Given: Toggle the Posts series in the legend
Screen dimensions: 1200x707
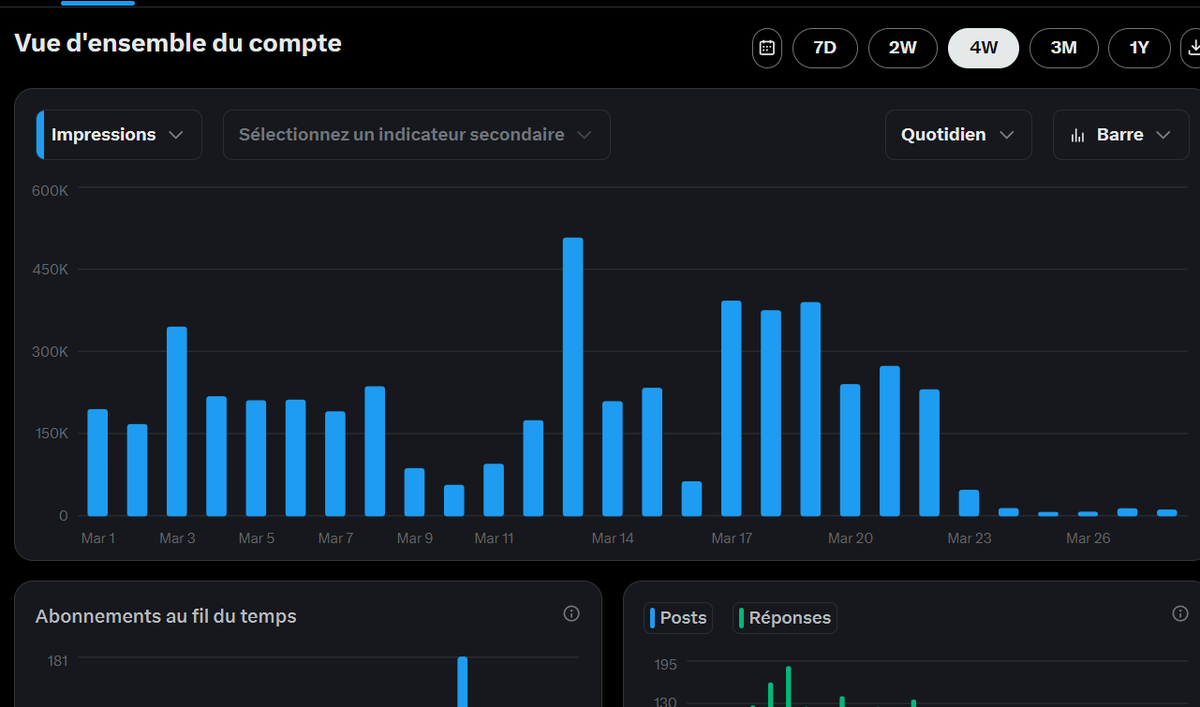Looking at the screenshot, I should pos(678,617).
